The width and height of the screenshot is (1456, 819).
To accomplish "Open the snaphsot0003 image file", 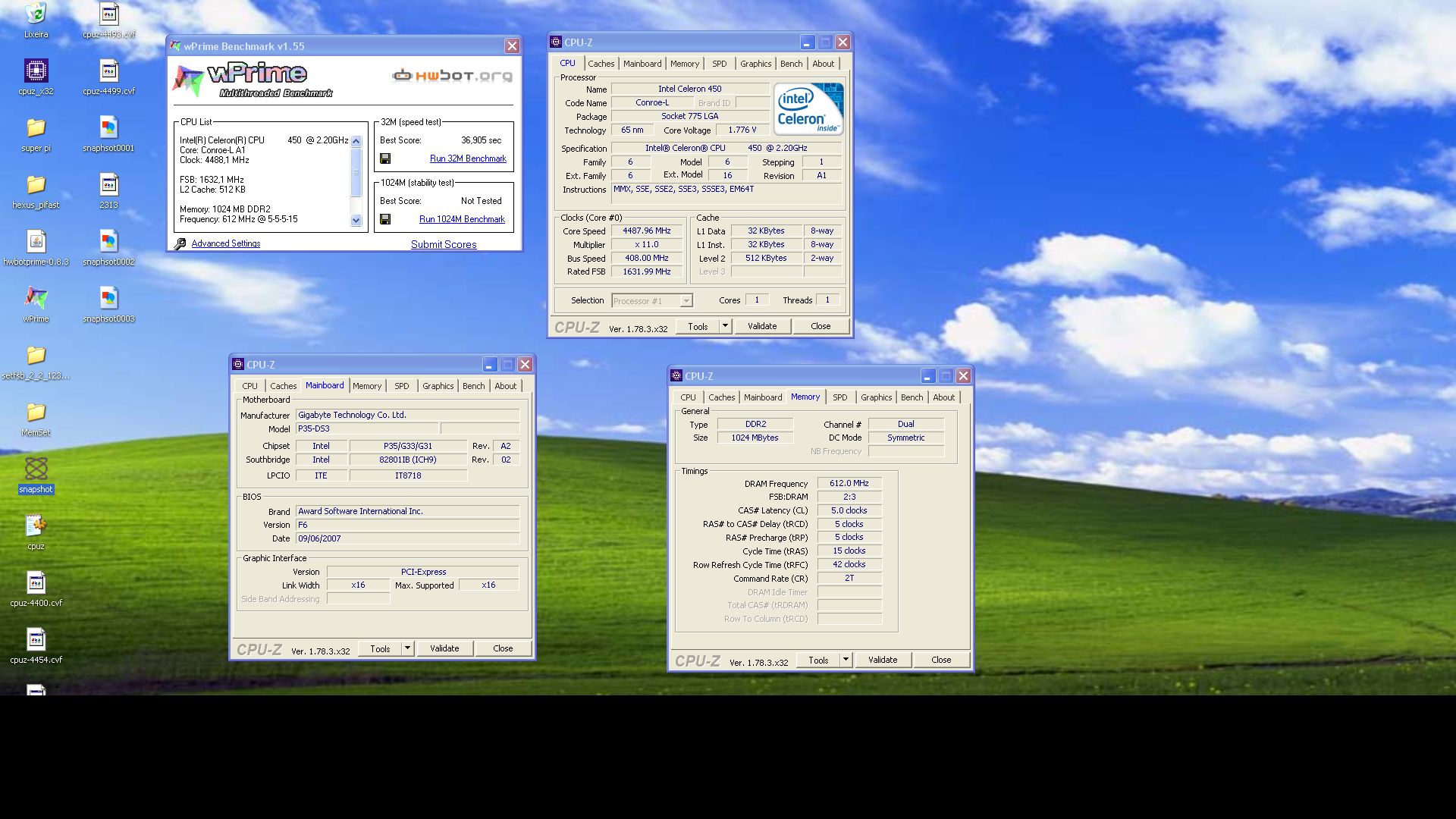I will point(108,298).
